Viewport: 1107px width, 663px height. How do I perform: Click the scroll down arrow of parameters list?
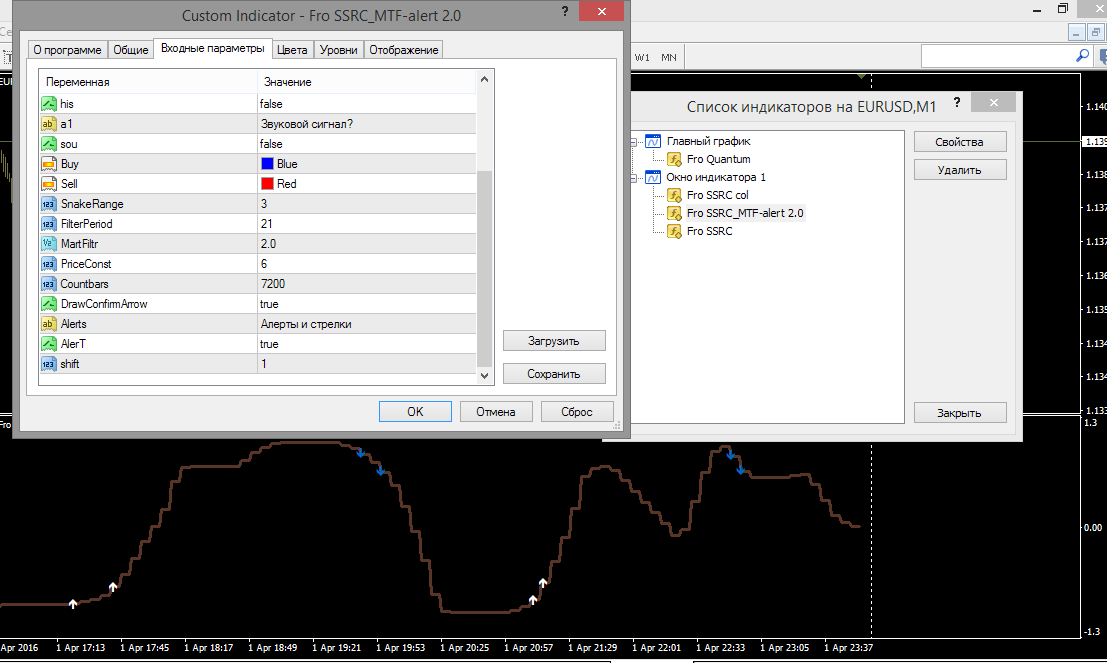coord(484,376)
